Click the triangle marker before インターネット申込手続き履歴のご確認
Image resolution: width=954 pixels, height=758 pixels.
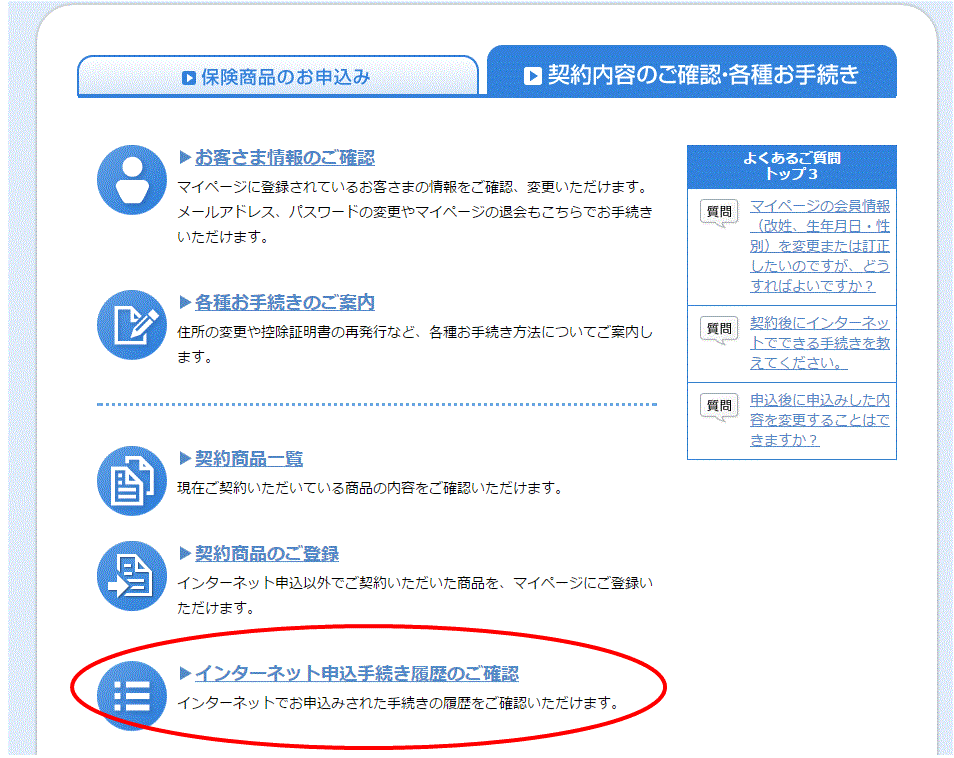pyautogui.click(x=185, y=673)
